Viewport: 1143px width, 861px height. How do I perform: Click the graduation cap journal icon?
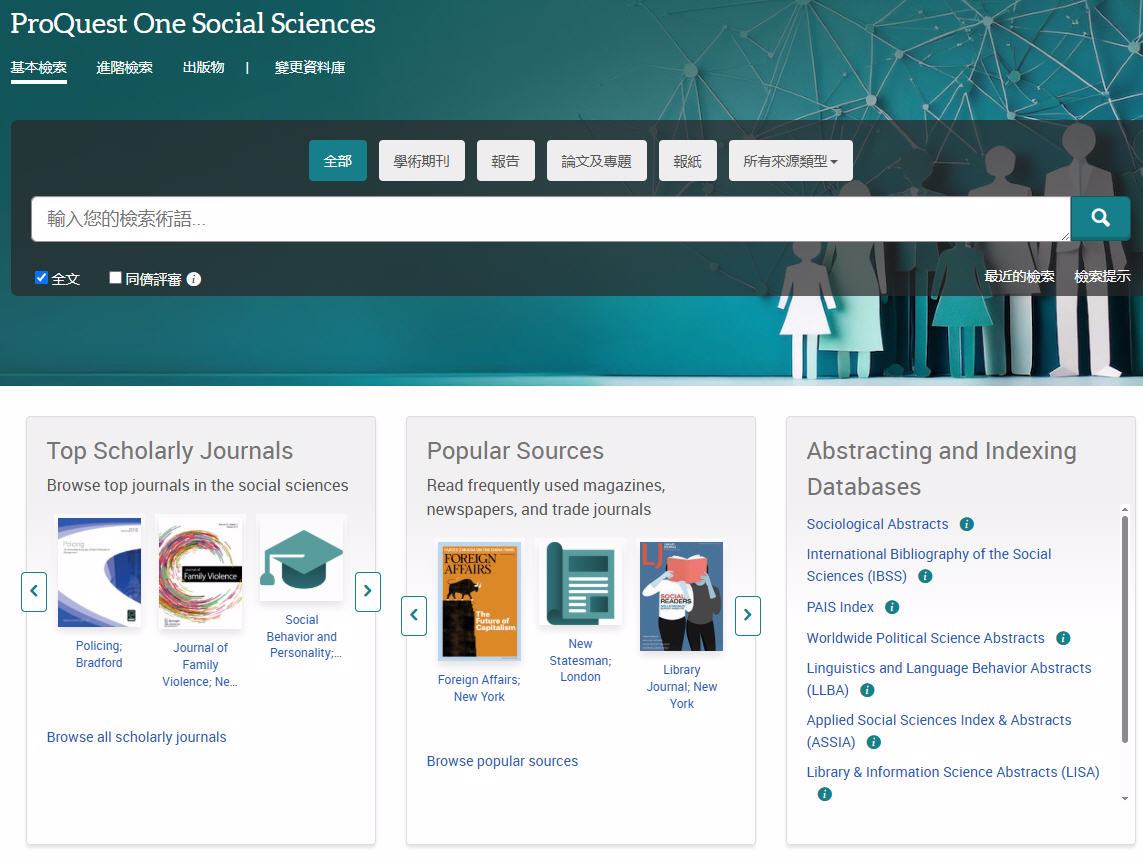pyautogui.click(x=301, y=558)
